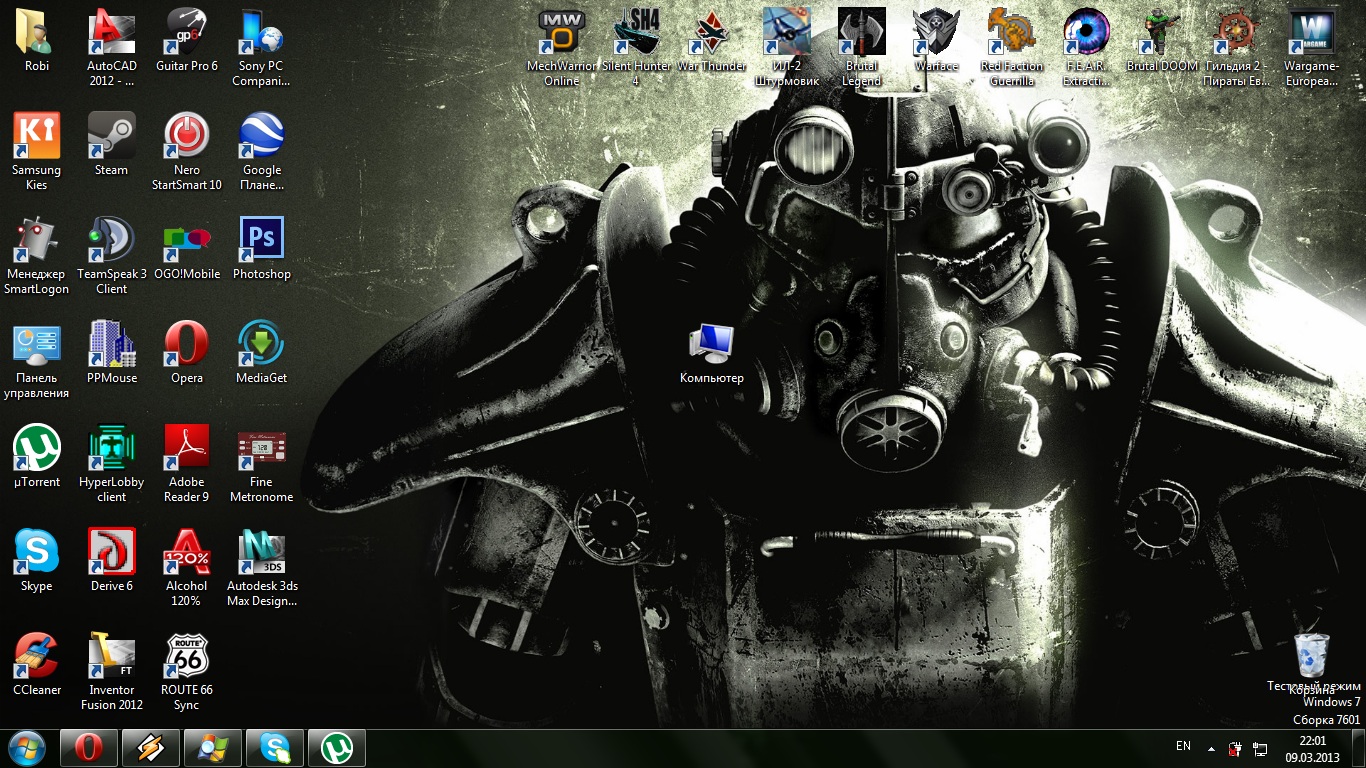Select the CCleaner desktop icon
1366x768 pixels.
coord(36,656)
